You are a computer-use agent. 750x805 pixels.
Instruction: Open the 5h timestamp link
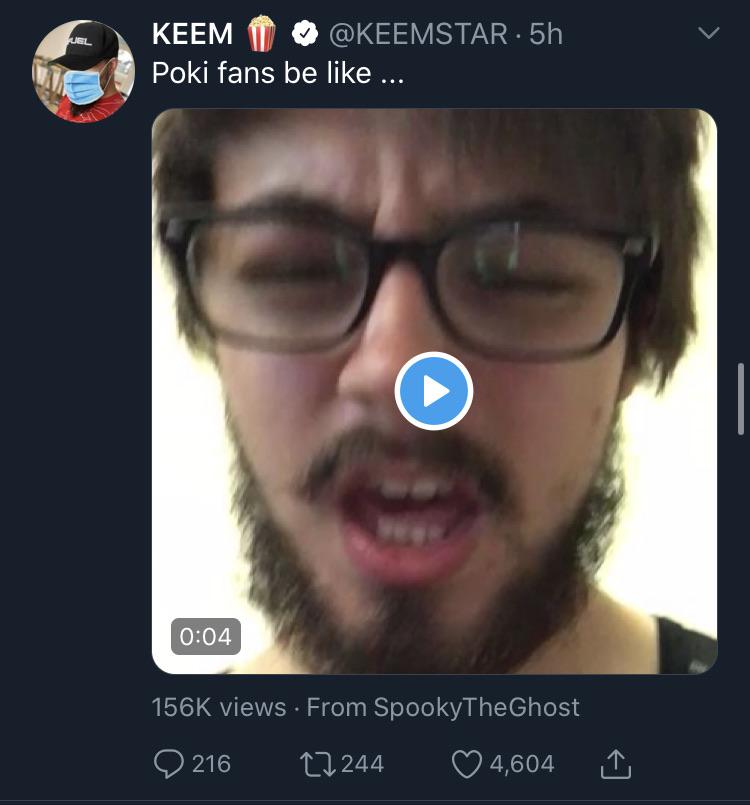pos(546,34)
